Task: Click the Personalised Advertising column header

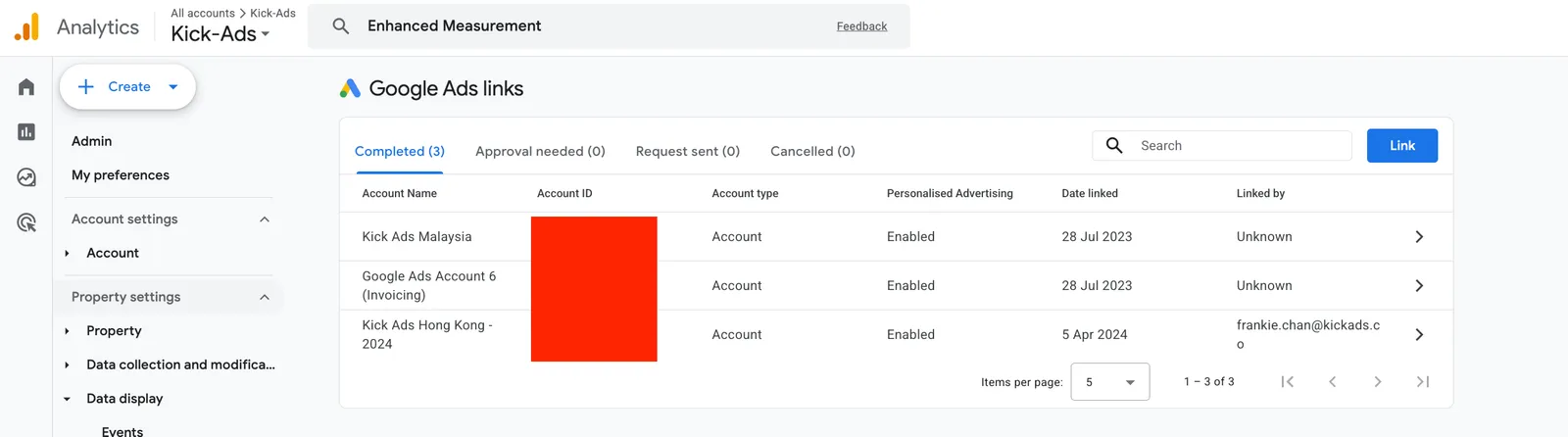Action: tap(950, 193)
